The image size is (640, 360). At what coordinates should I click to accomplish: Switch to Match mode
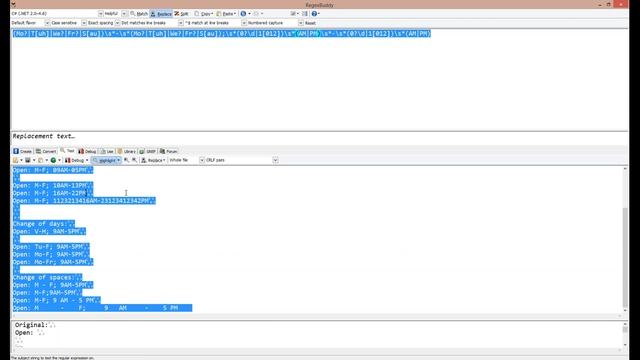(139, 14)
